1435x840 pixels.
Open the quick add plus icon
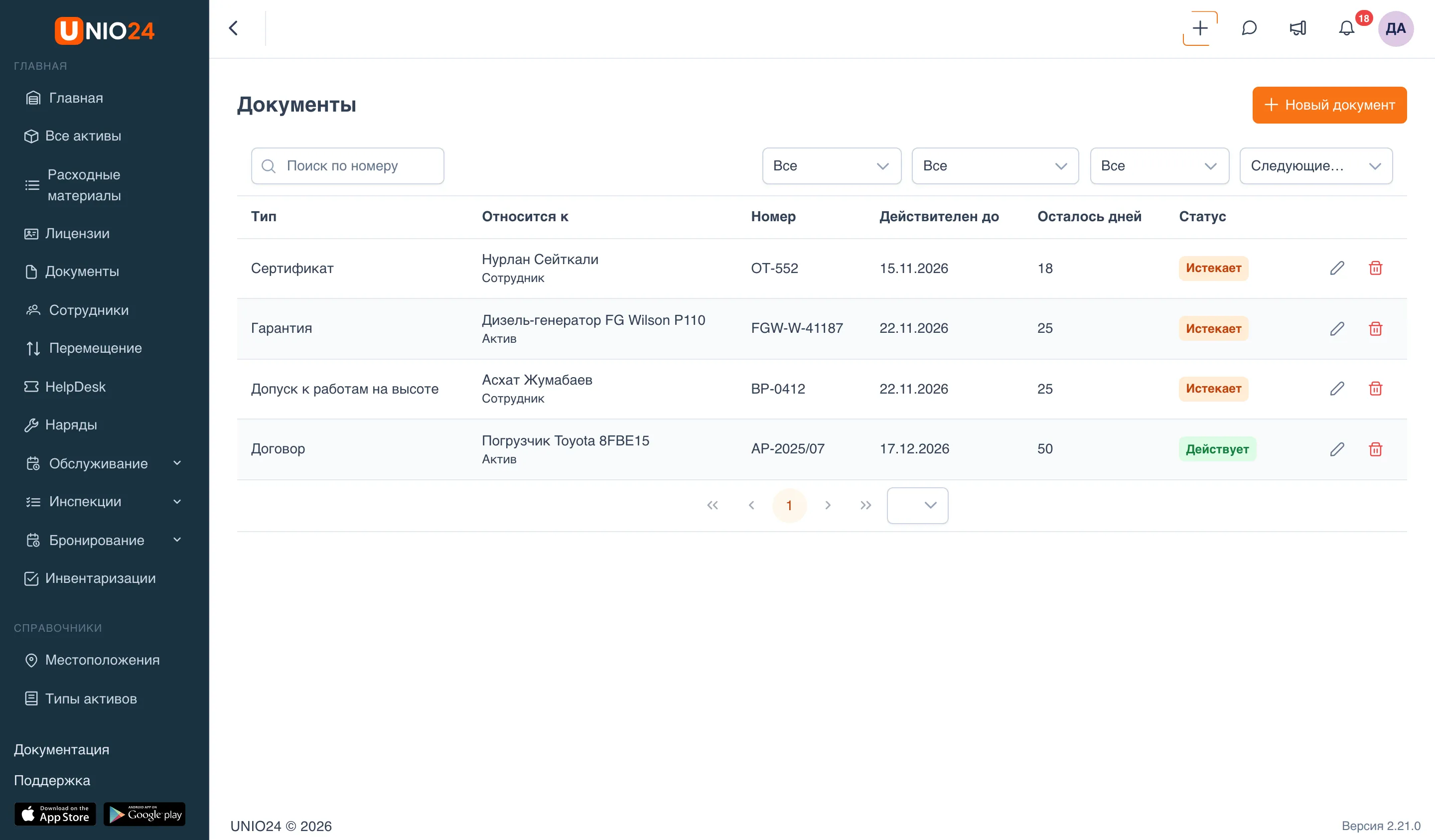click(x=1200, y=28)
